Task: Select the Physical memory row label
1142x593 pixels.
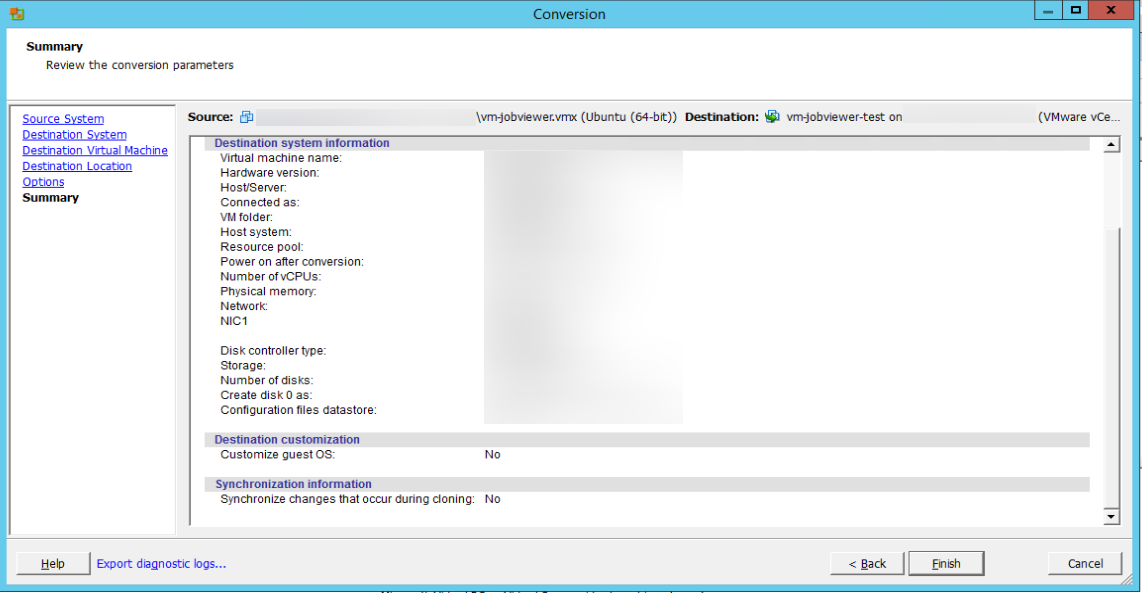Action: (x=268, y=291)
